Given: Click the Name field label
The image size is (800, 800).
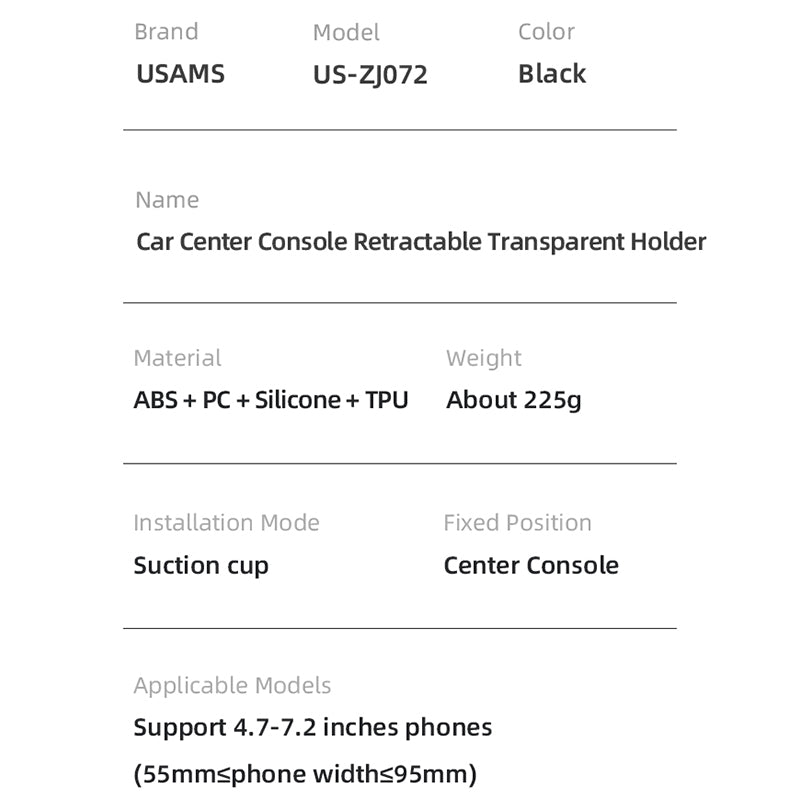Looking at the screenshot, I should pyautogui.click(x=167, y=200).
